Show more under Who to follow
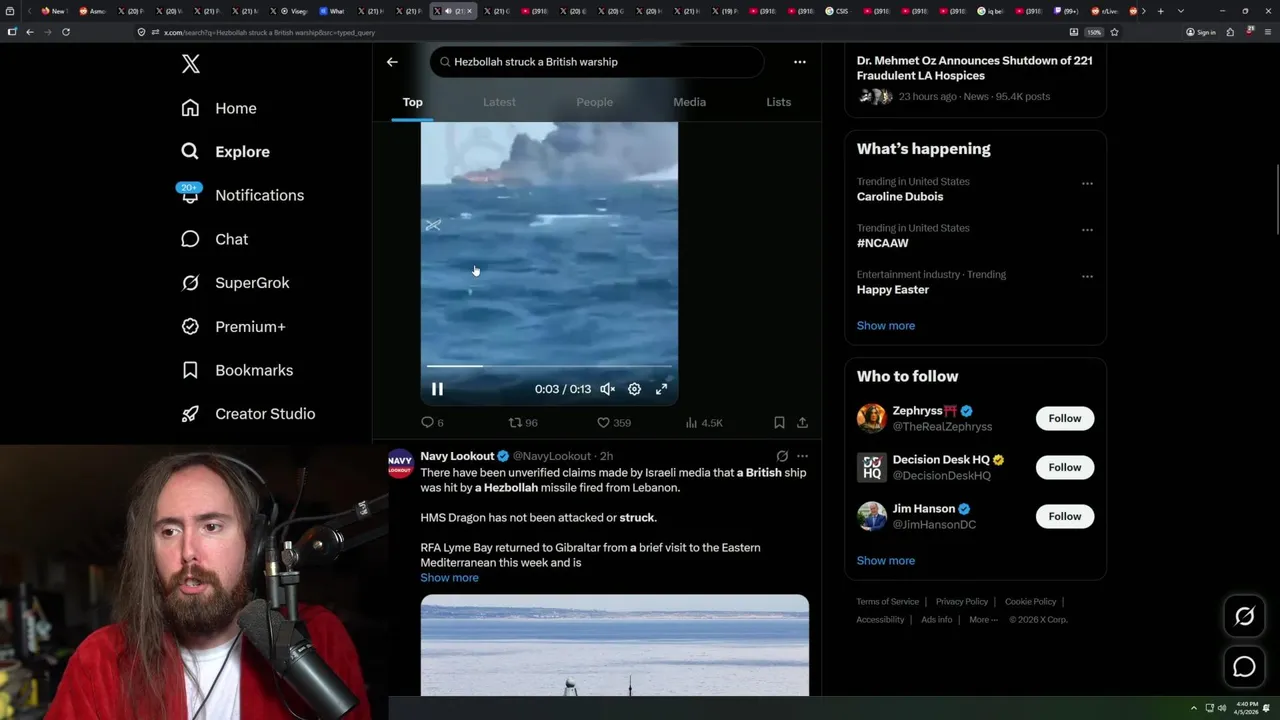The image size is (1280, 720). click(885, 561)
